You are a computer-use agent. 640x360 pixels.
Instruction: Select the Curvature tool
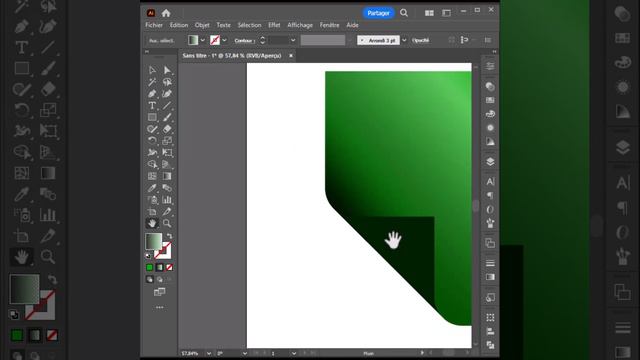(x=167, y=94)
